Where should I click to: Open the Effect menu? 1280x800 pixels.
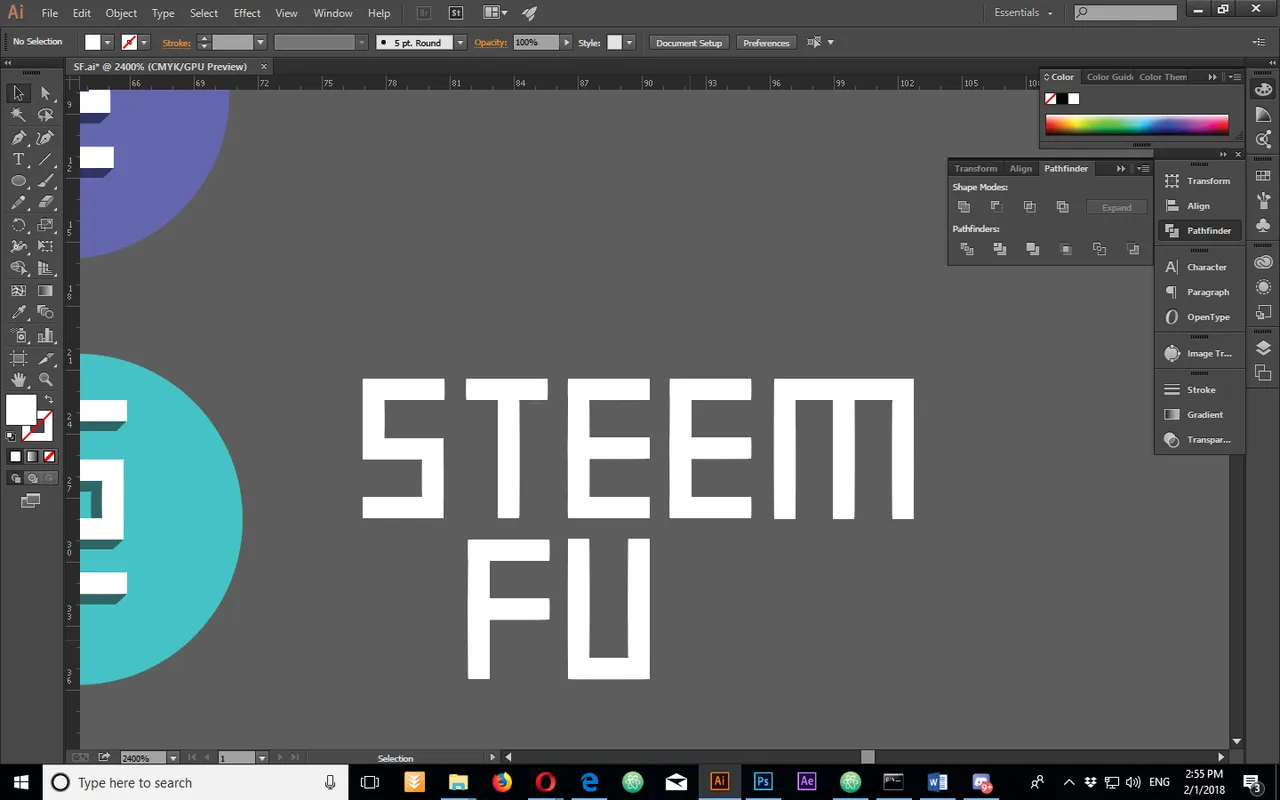click(x=247, y=13)
